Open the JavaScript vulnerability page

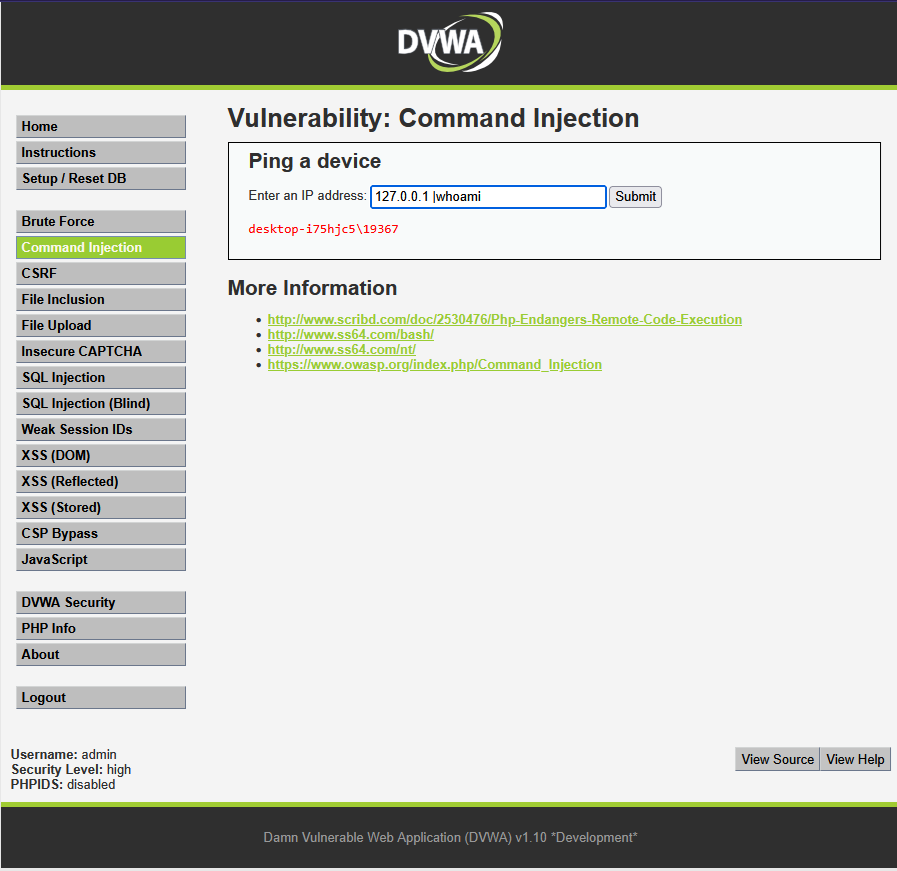tap(101, 559)
